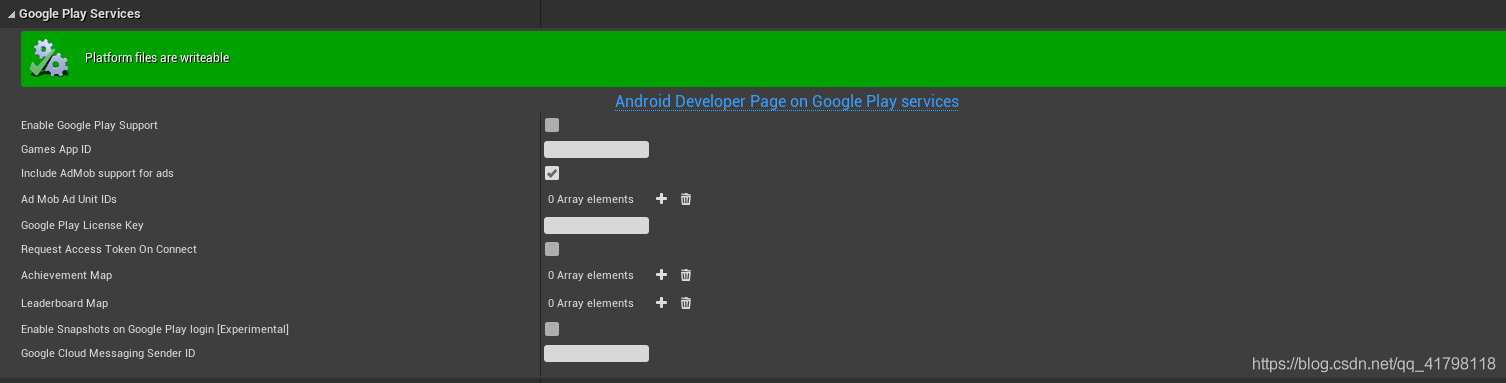This screenshot has width=1506, height=383.
Task: Select the 'Achievement Map' row label
Action: pyautogui.click(x=66, y=275)
